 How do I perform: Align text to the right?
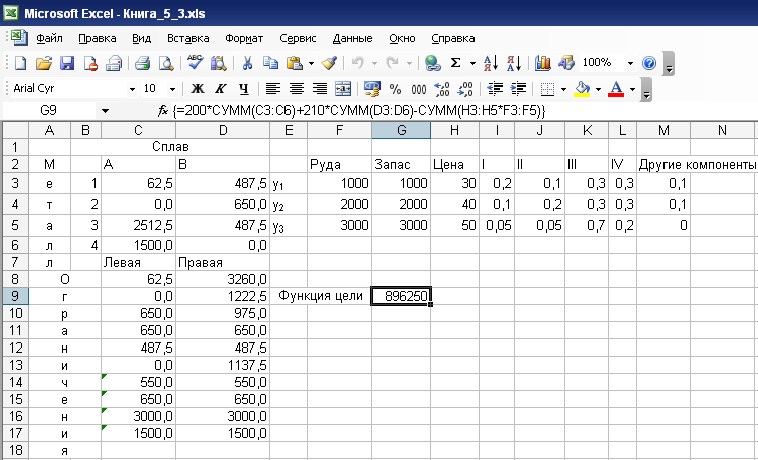(320, 89)
